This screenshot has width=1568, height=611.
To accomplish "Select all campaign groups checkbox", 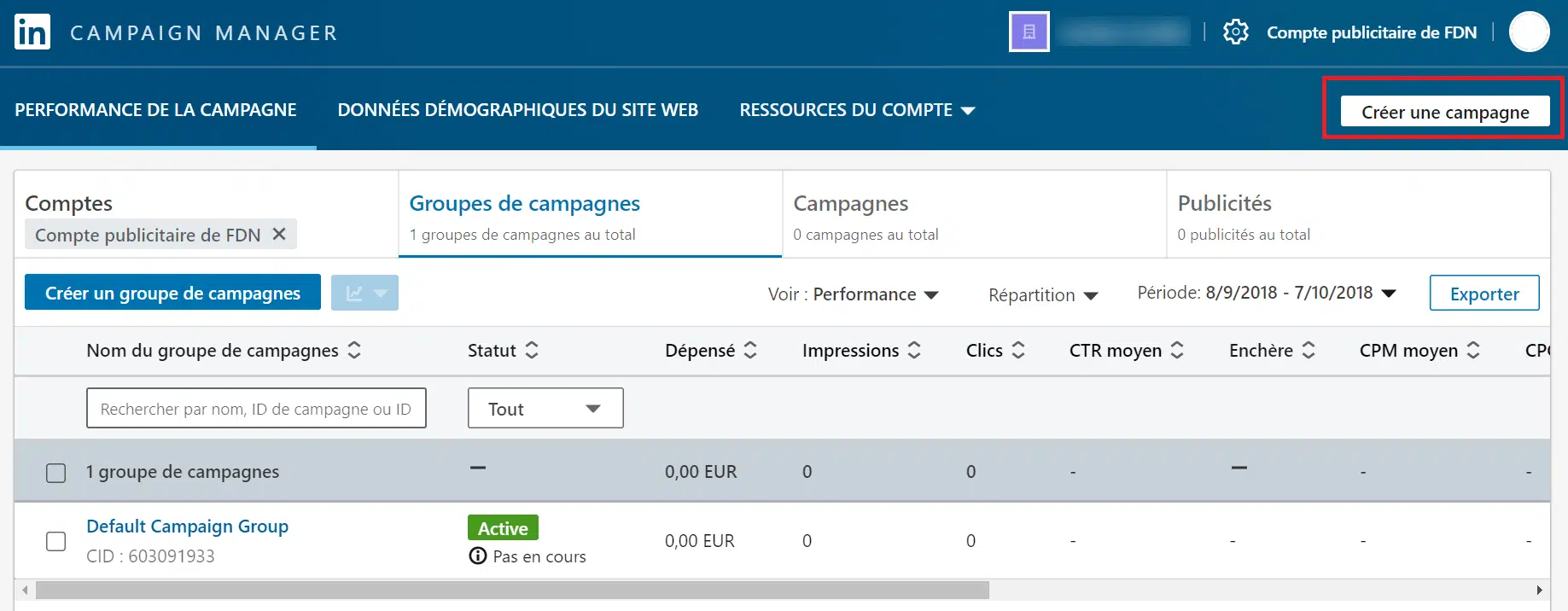I will point(55,473).
